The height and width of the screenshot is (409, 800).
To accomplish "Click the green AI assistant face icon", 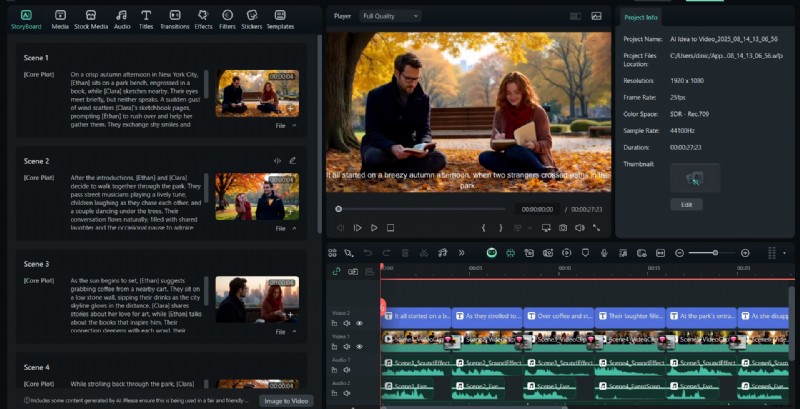I will point(491,253).
